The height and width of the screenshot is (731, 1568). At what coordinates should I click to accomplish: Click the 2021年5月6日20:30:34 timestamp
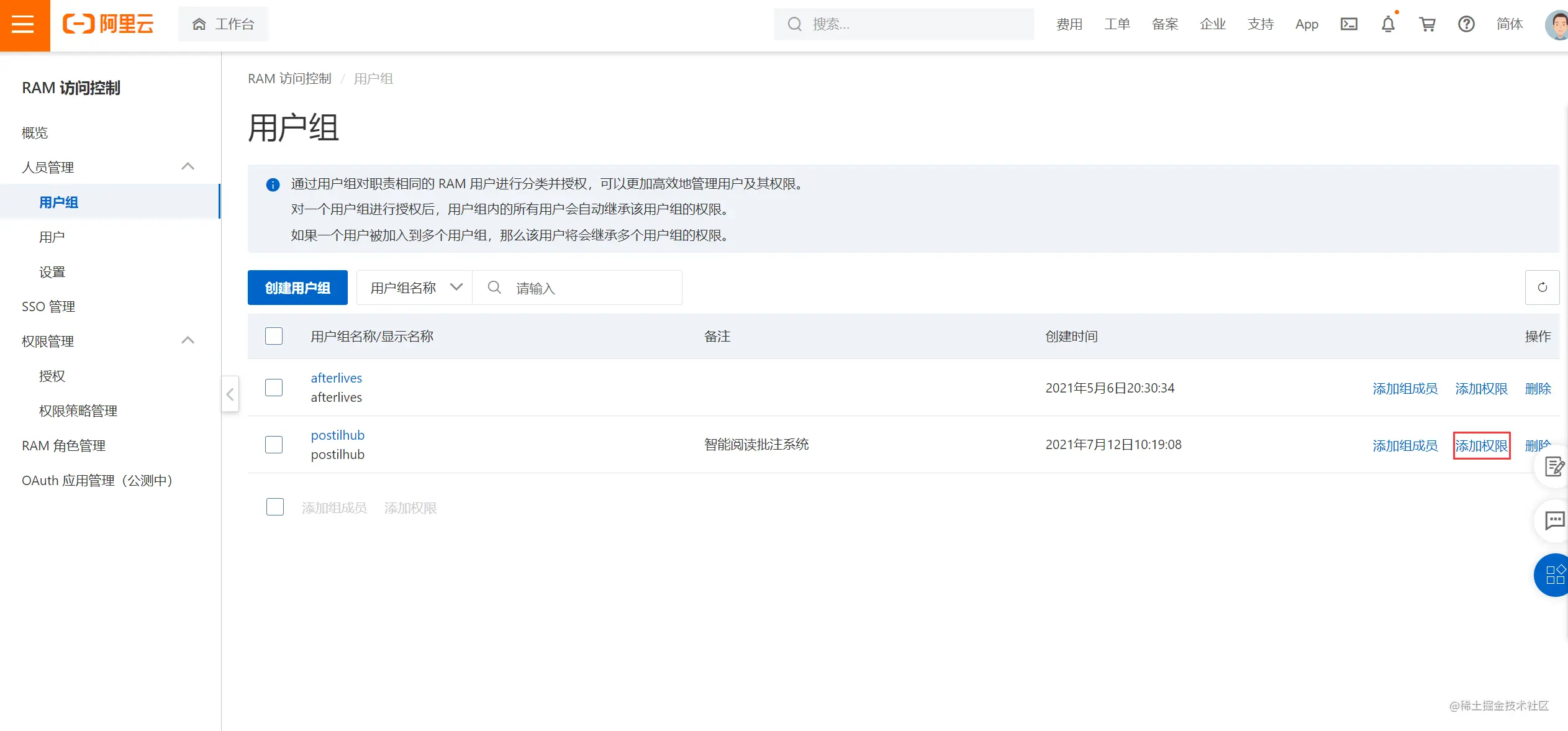coord(1110,388)
